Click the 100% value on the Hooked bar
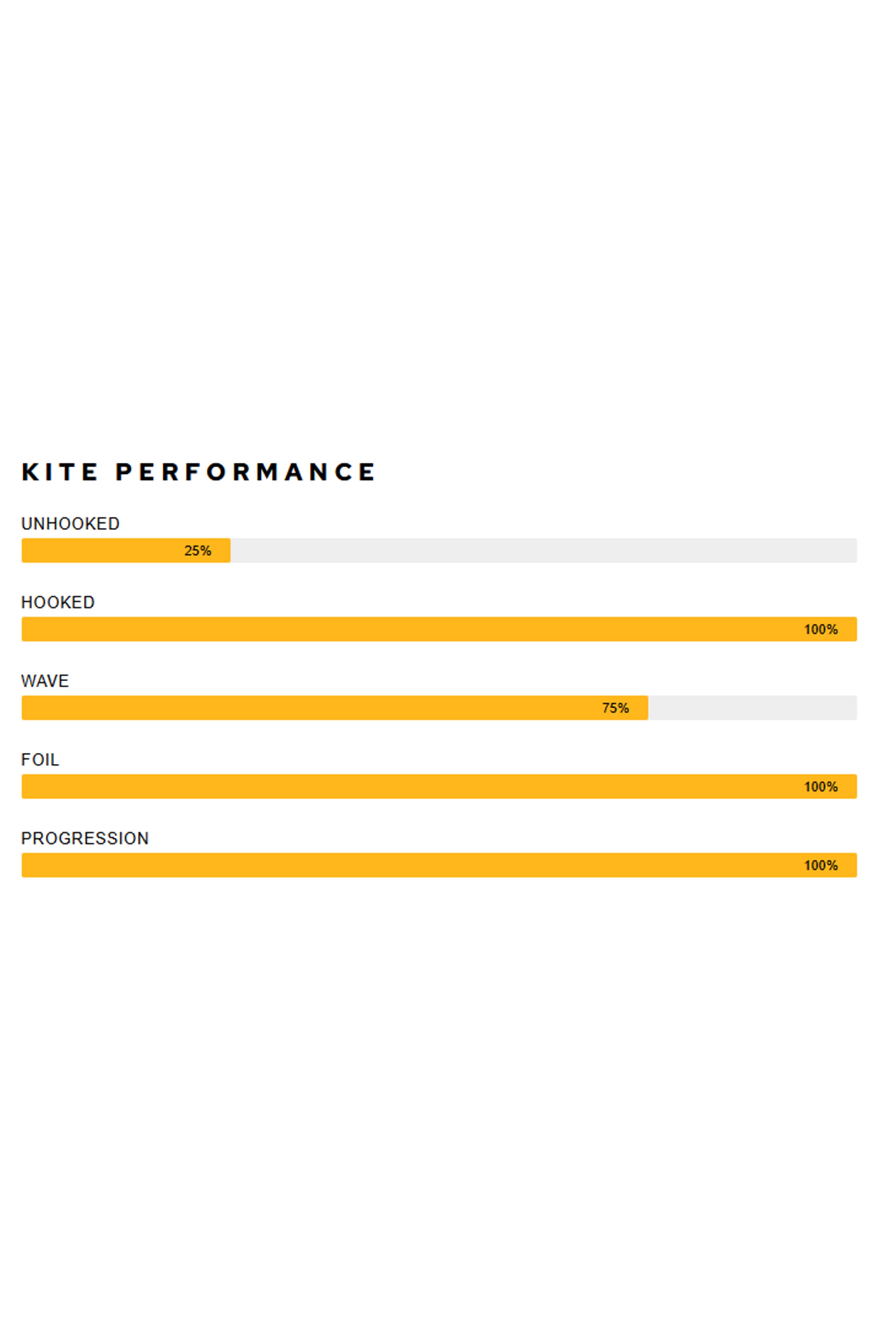The height and width of the screenshot is (1344, 896). 821,630
